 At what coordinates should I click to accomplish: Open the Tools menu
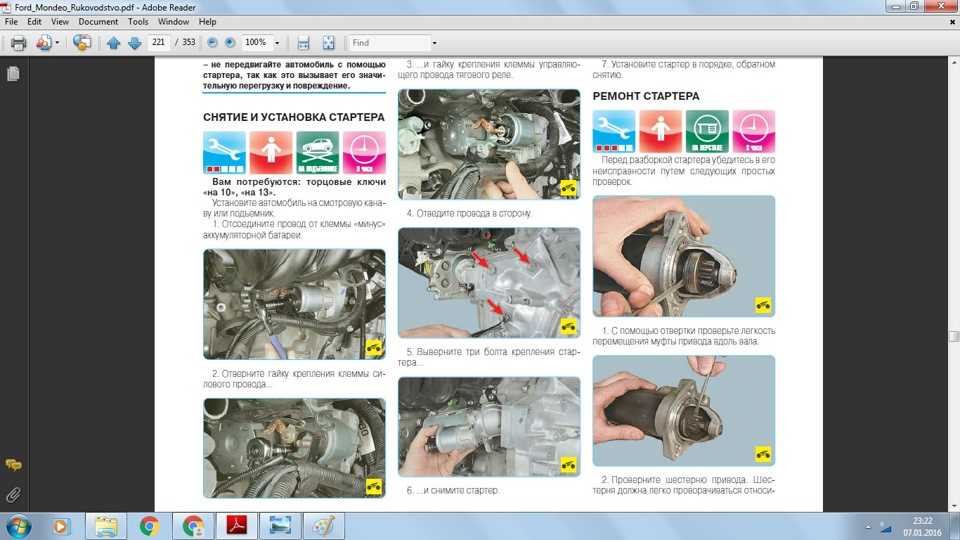(x=138, y=21)
